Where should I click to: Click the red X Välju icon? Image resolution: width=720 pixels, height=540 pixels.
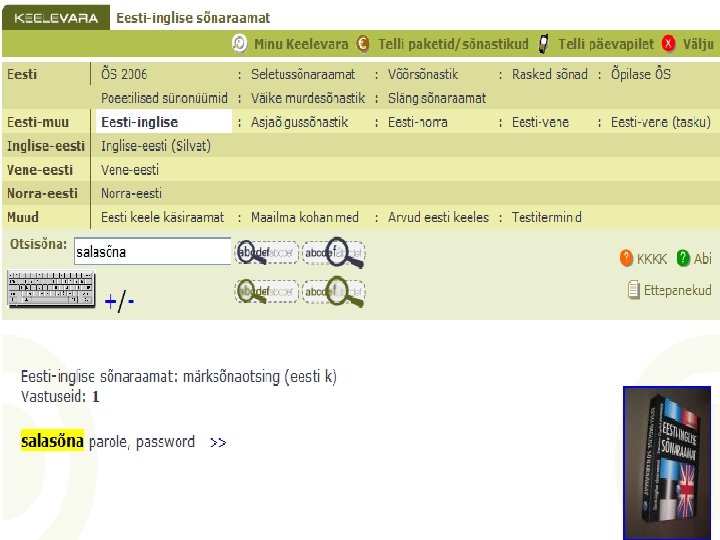(x=669, y=44)
